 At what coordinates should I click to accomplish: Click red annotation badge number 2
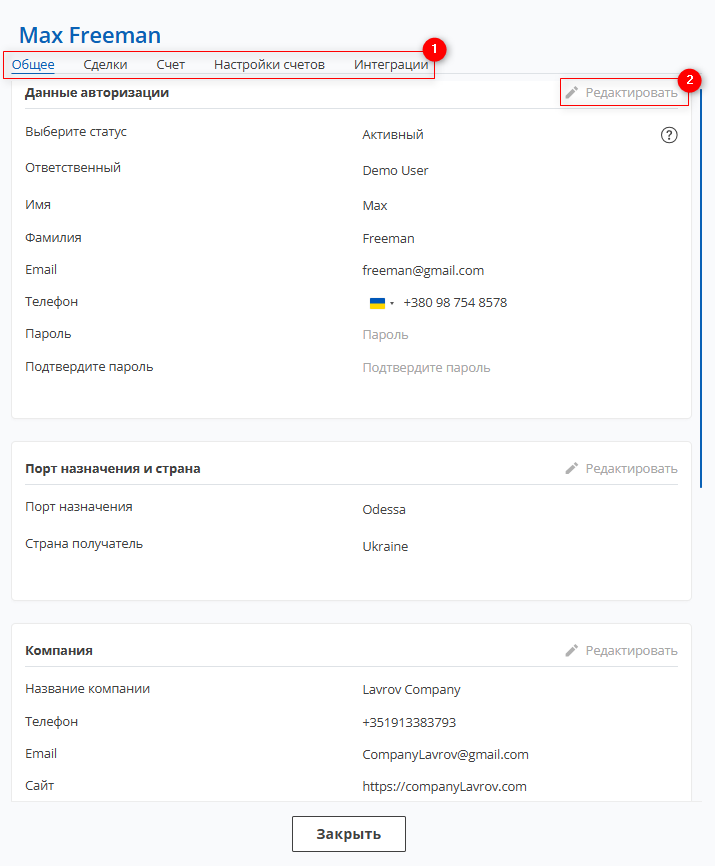pyautogui.click(x=689, y=81)
